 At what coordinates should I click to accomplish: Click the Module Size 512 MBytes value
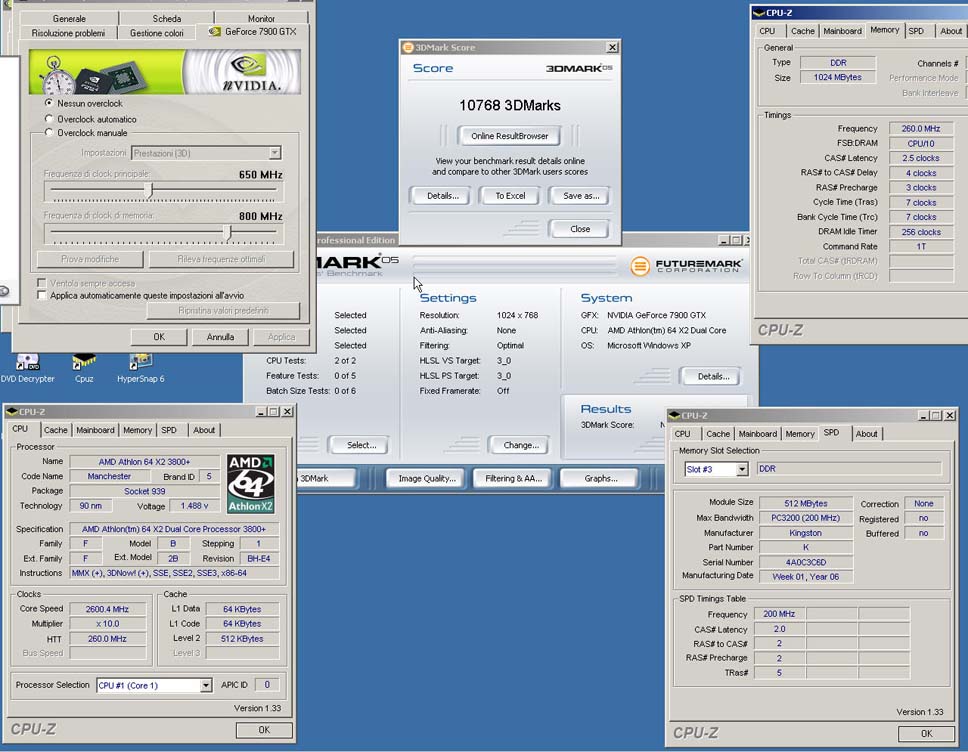806,503
